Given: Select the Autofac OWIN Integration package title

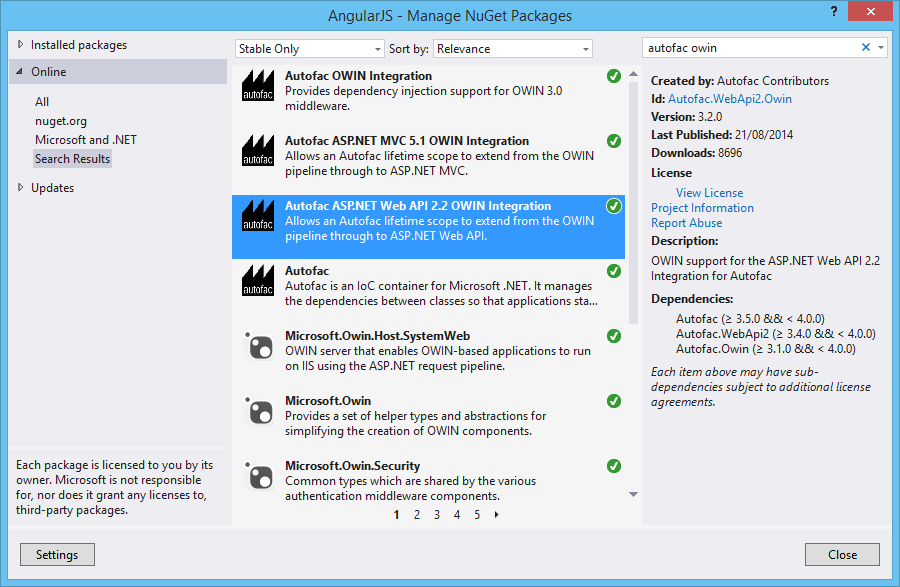Looking at the screenshot, I should coord(358,76).
